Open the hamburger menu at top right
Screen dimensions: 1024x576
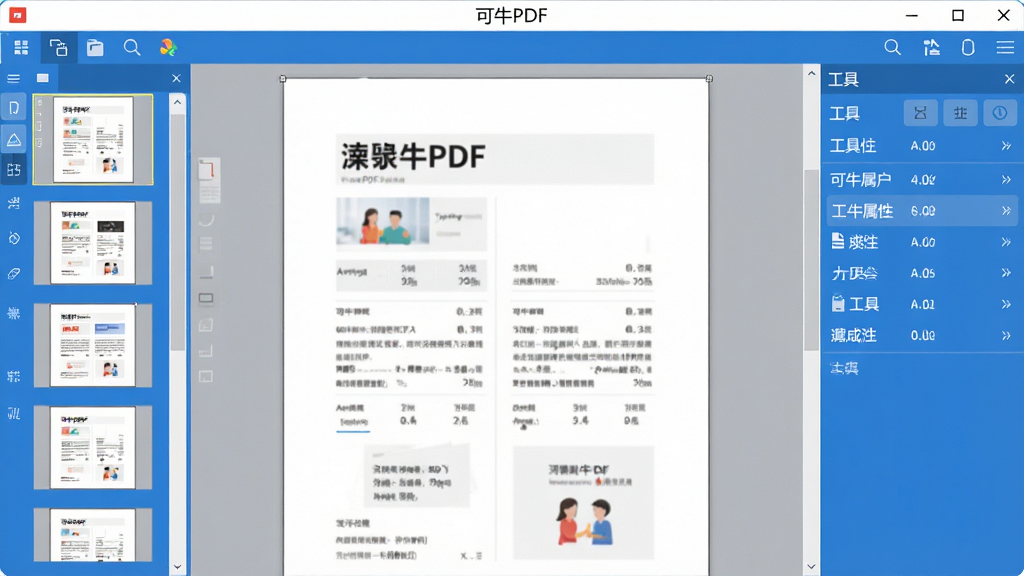pyautogui.click(x=1005, y=48)
